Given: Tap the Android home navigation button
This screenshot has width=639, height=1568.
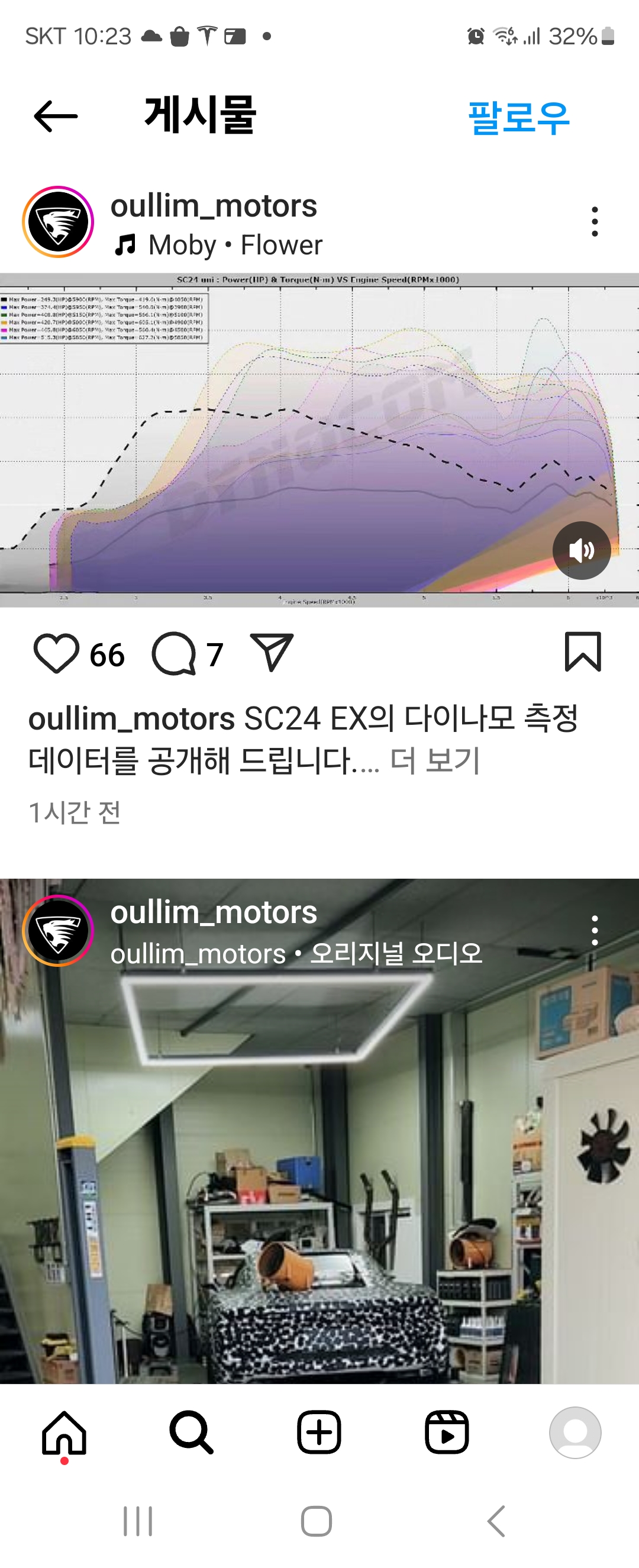Looking at the screenshot, I should click(317, 1522).
